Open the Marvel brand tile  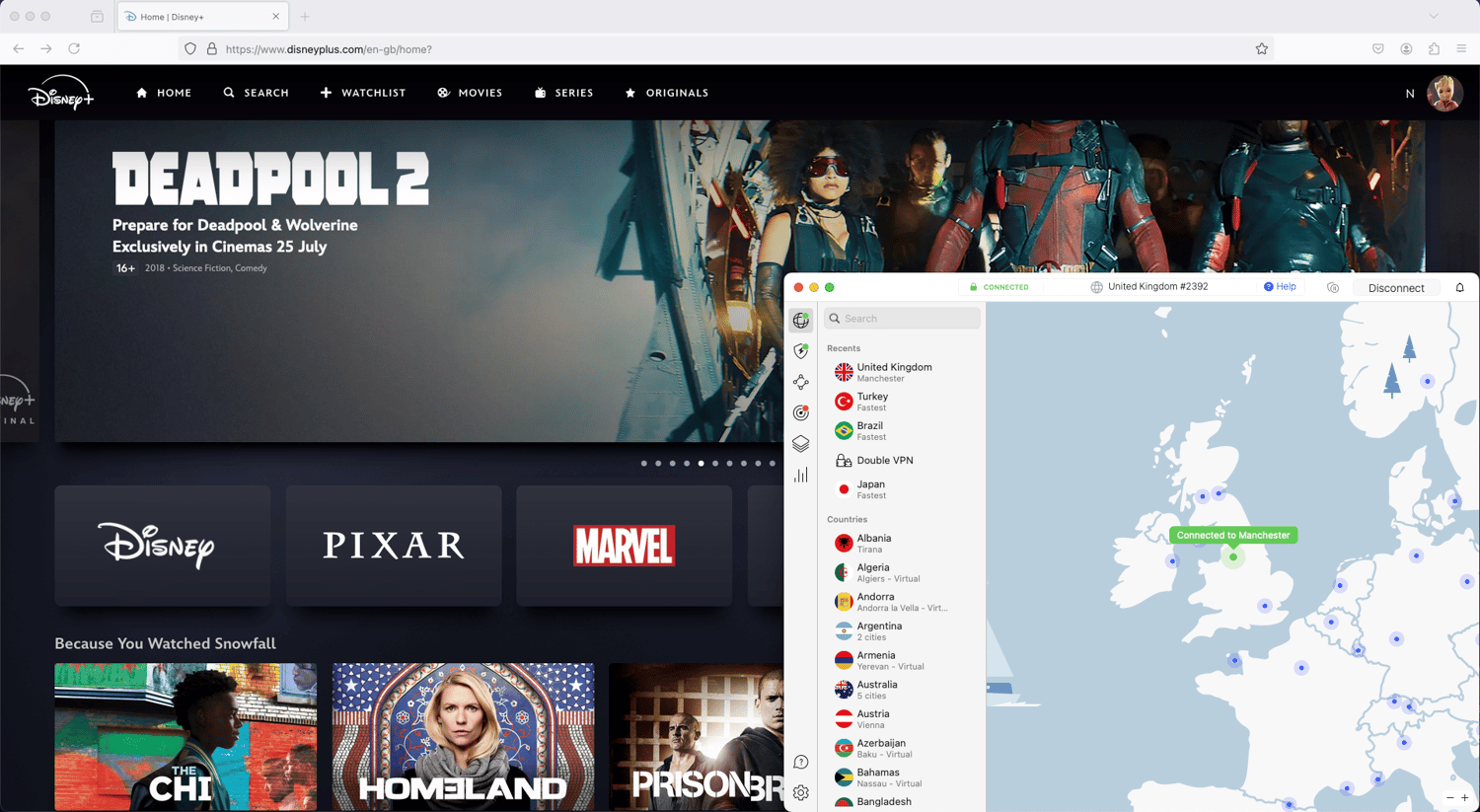(x=625, y=546)
